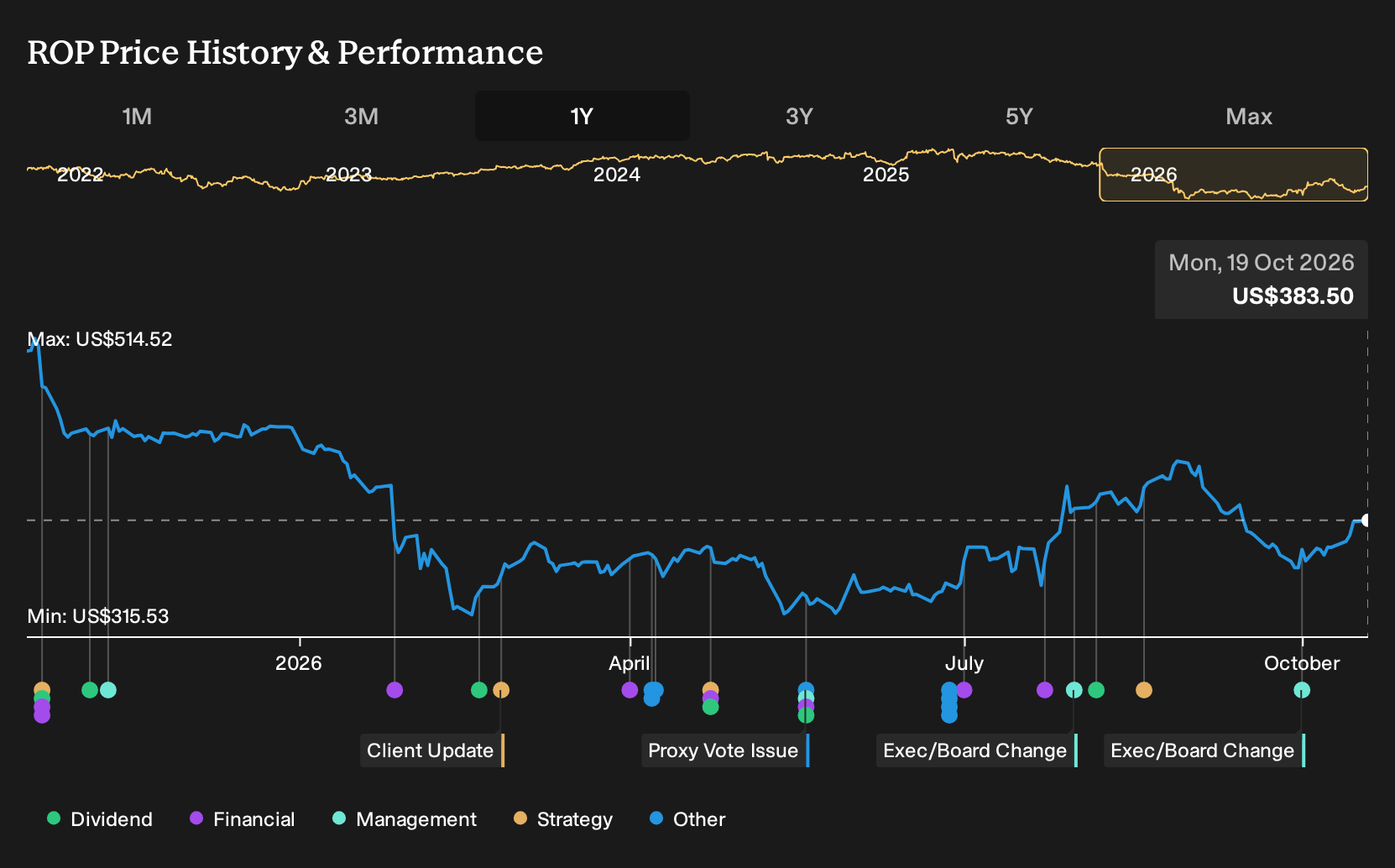
Task: Click purple dot left of teal dot after July
Action: (x=1045, y=690)
